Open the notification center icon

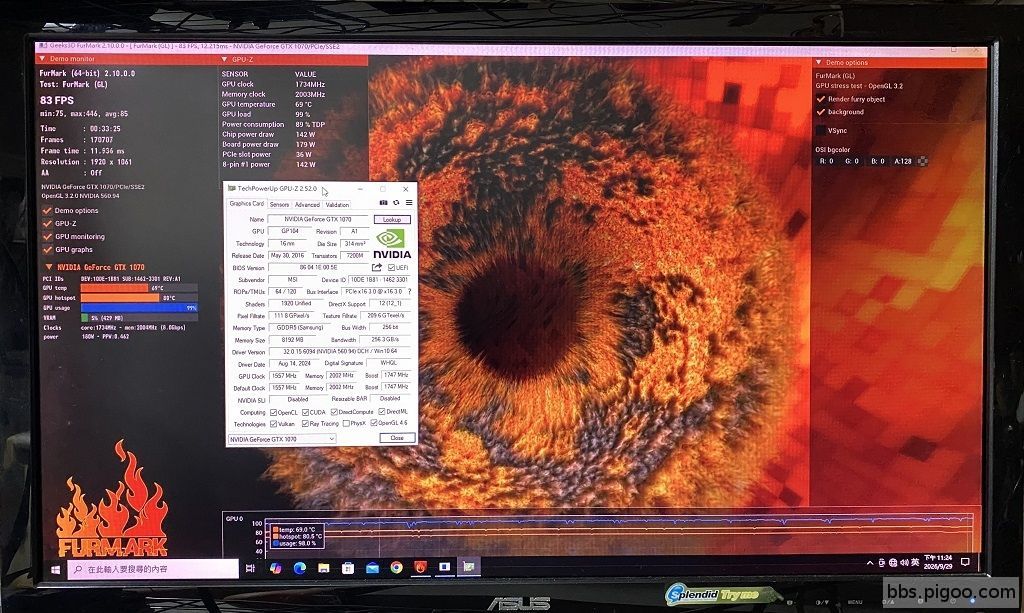coord(965,562)
